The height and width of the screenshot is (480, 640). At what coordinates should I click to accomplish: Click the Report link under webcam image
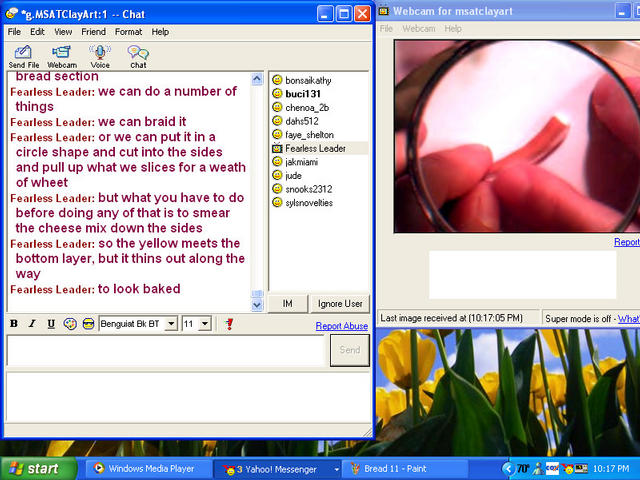point(627,242)
